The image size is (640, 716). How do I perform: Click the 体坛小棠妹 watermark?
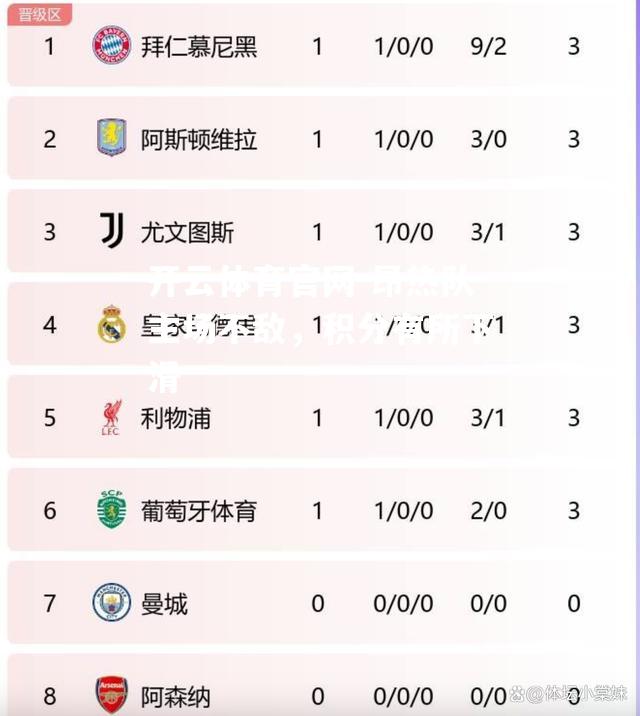pos(569,693)
